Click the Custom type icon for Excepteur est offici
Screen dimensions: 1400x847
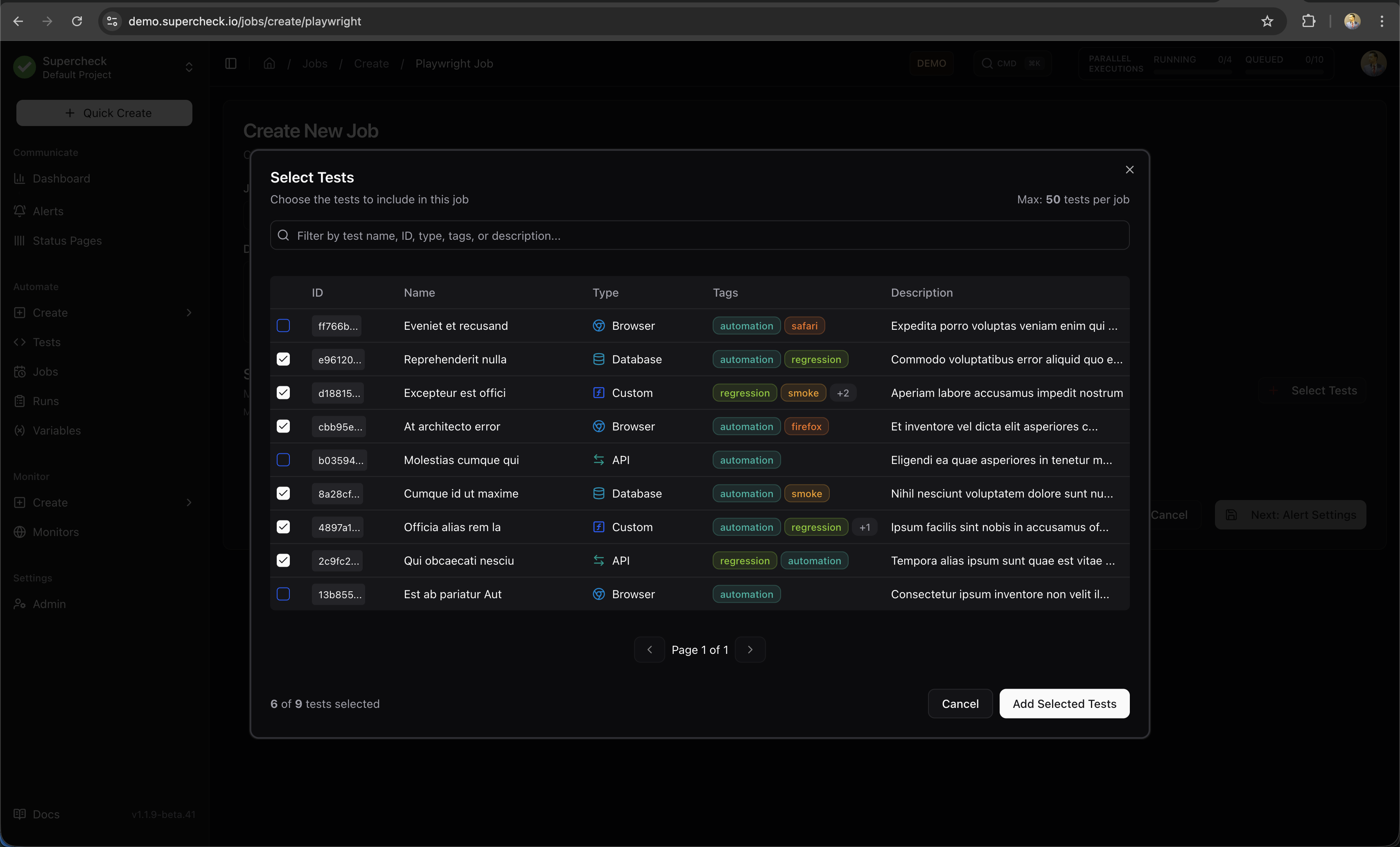click(598, 392)
